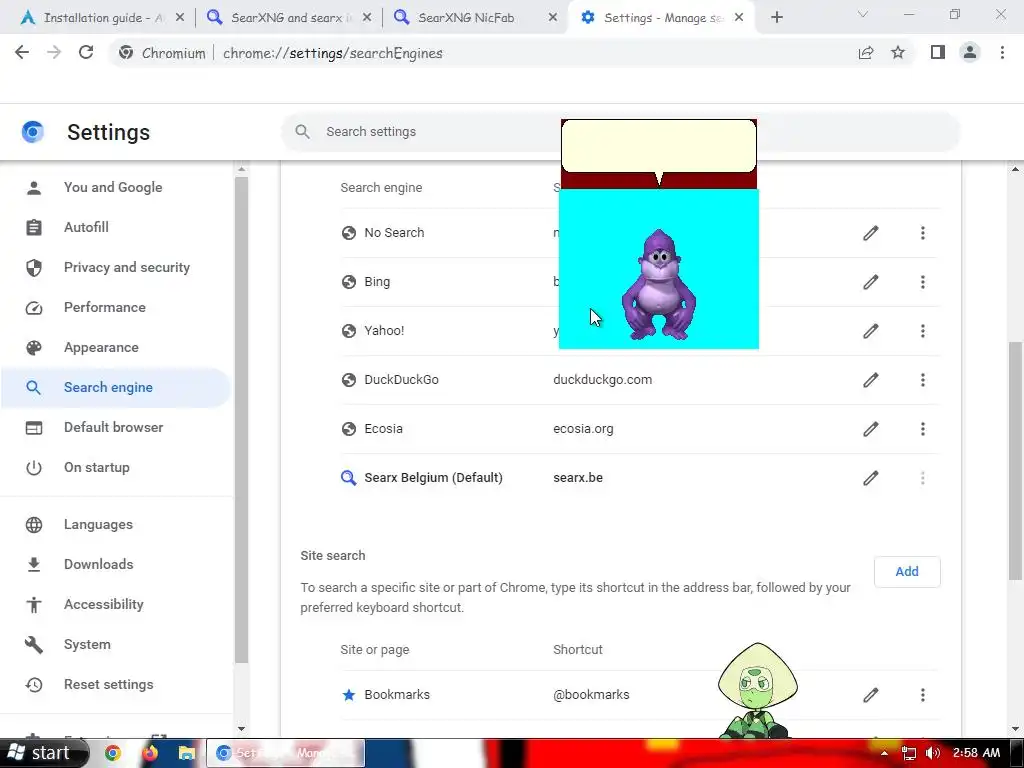Launch Chrome from taskbar
The height and width of the screenshot is (768, 1024).
point(113,753)
